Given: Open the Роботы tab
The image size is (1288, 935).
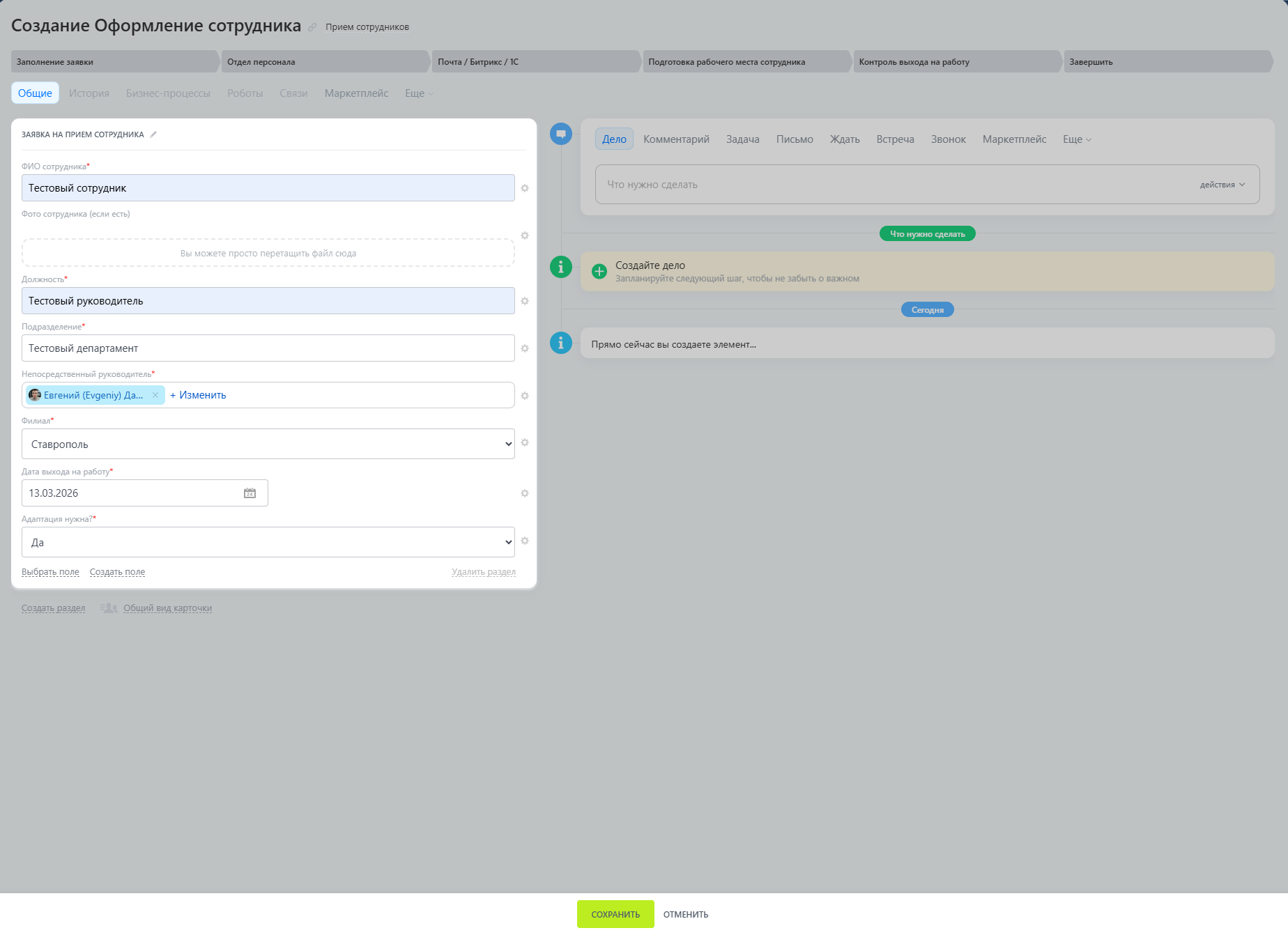Looking at the screenshot, I should [245, 93].
